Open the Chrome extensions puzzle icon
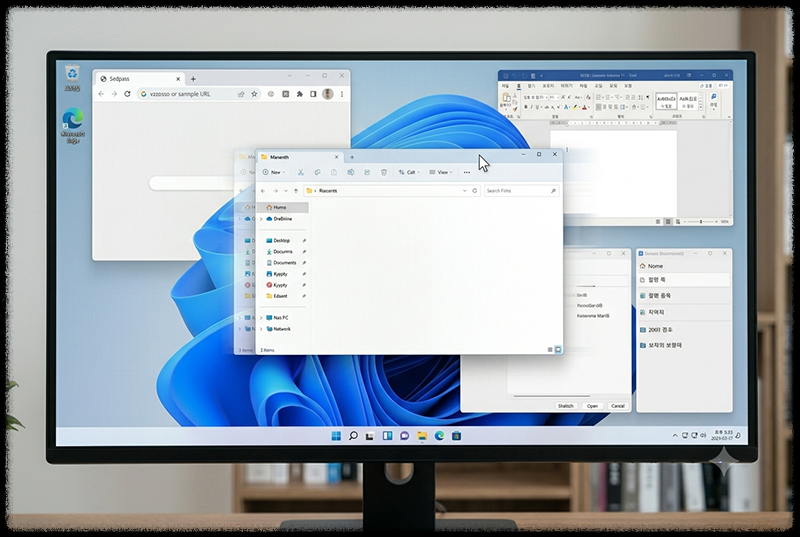Screen dimensions: 800x537 coord(299,94)
